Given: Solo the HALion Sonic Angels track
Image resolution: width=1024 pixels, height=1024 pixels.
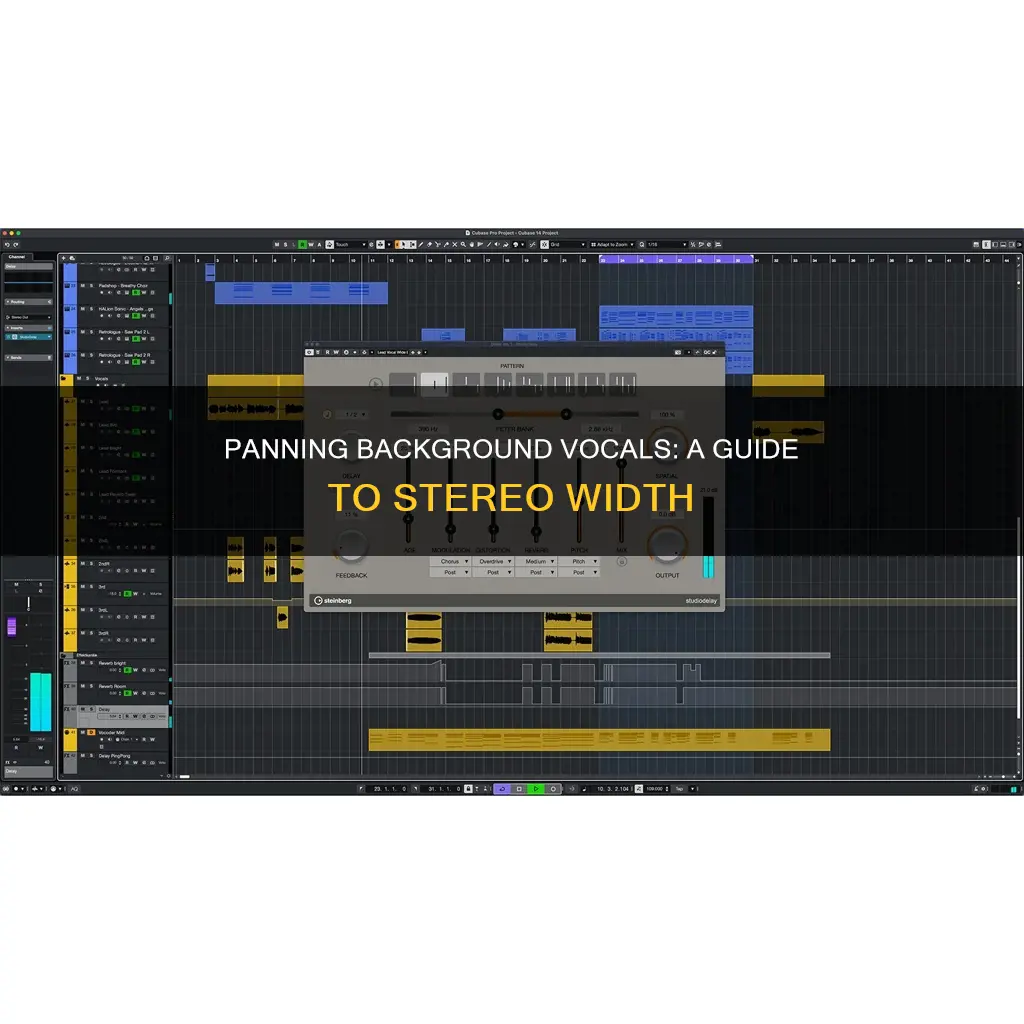Looking at the screenshot, I should [91, 309].
